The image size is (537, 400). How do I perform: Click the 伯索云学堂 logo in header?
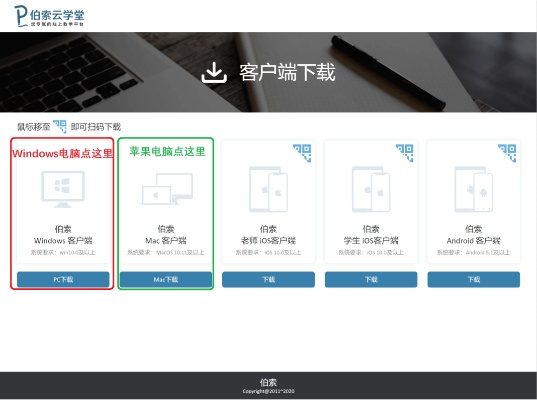[49, 16]
